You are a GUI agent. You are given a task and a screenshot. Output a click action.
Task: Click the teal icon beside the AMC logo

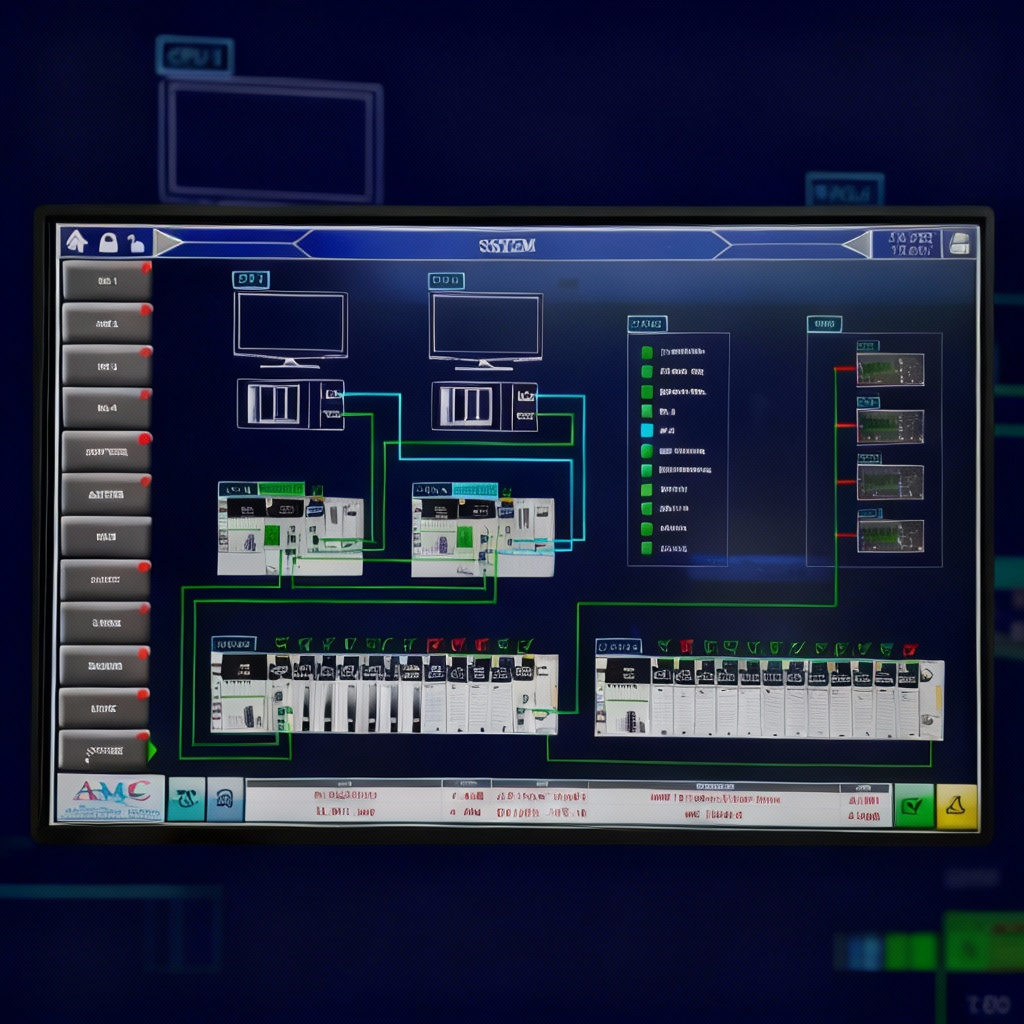pyautogui.click(x=186, y=799)
